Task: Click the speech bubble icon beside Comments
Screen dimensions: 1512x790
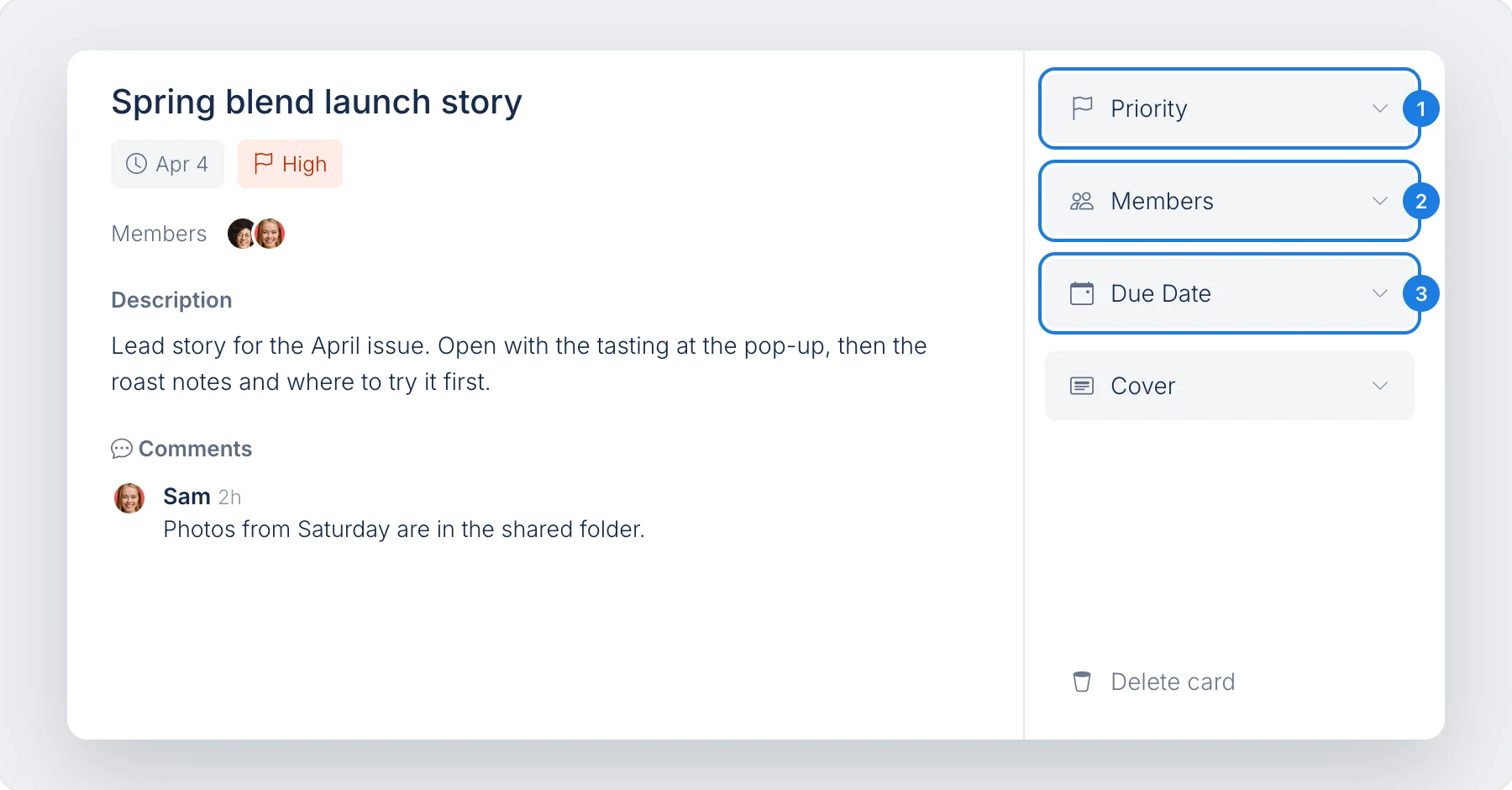Action: pos(122,449)
